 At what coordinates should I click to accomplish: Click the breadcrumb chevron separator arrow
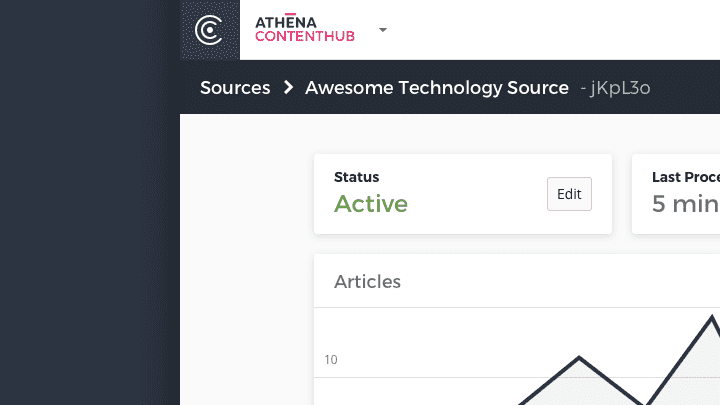(288, 88)
